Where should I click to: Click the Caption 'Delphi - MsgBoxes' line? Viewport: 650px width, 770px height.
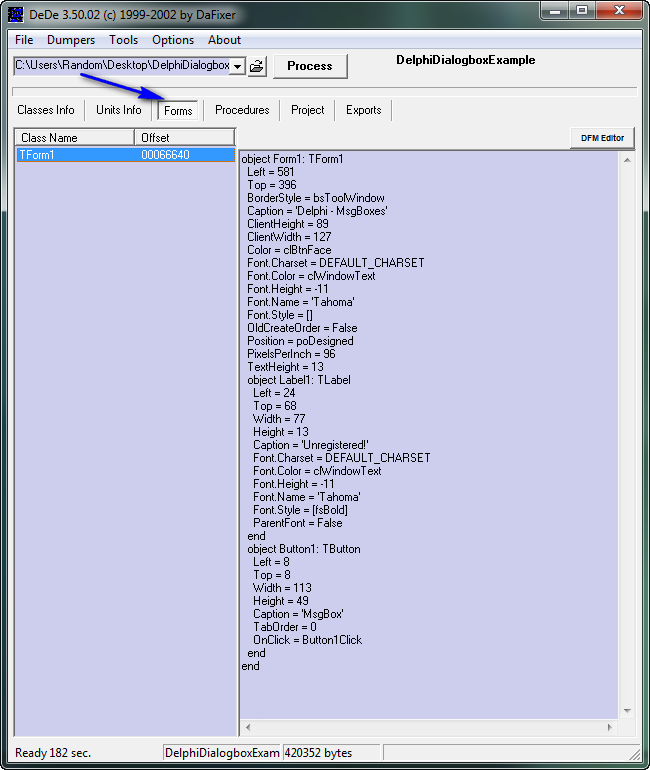(x=317, y=211)
